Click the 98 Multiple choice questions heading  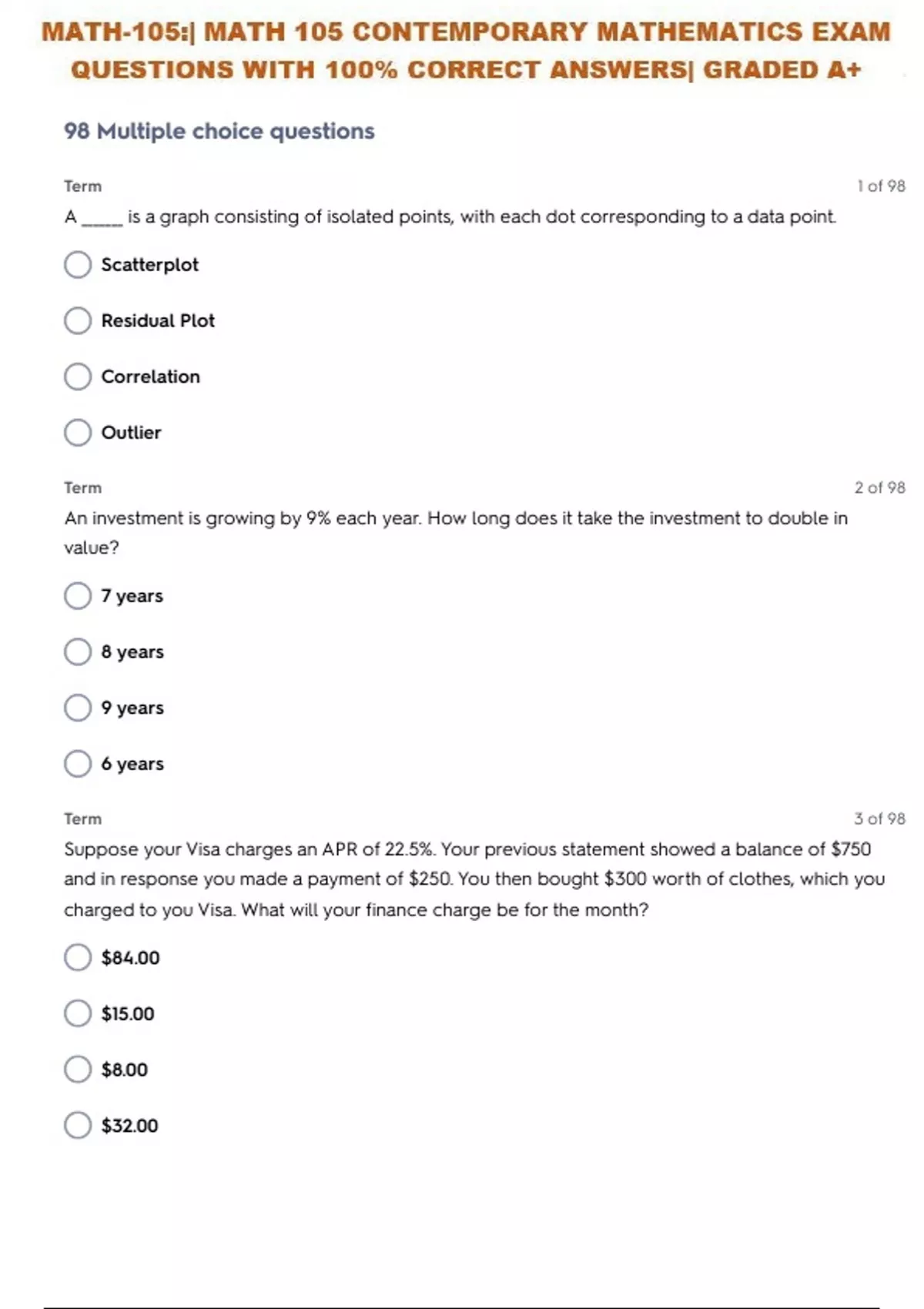point(219,132)
